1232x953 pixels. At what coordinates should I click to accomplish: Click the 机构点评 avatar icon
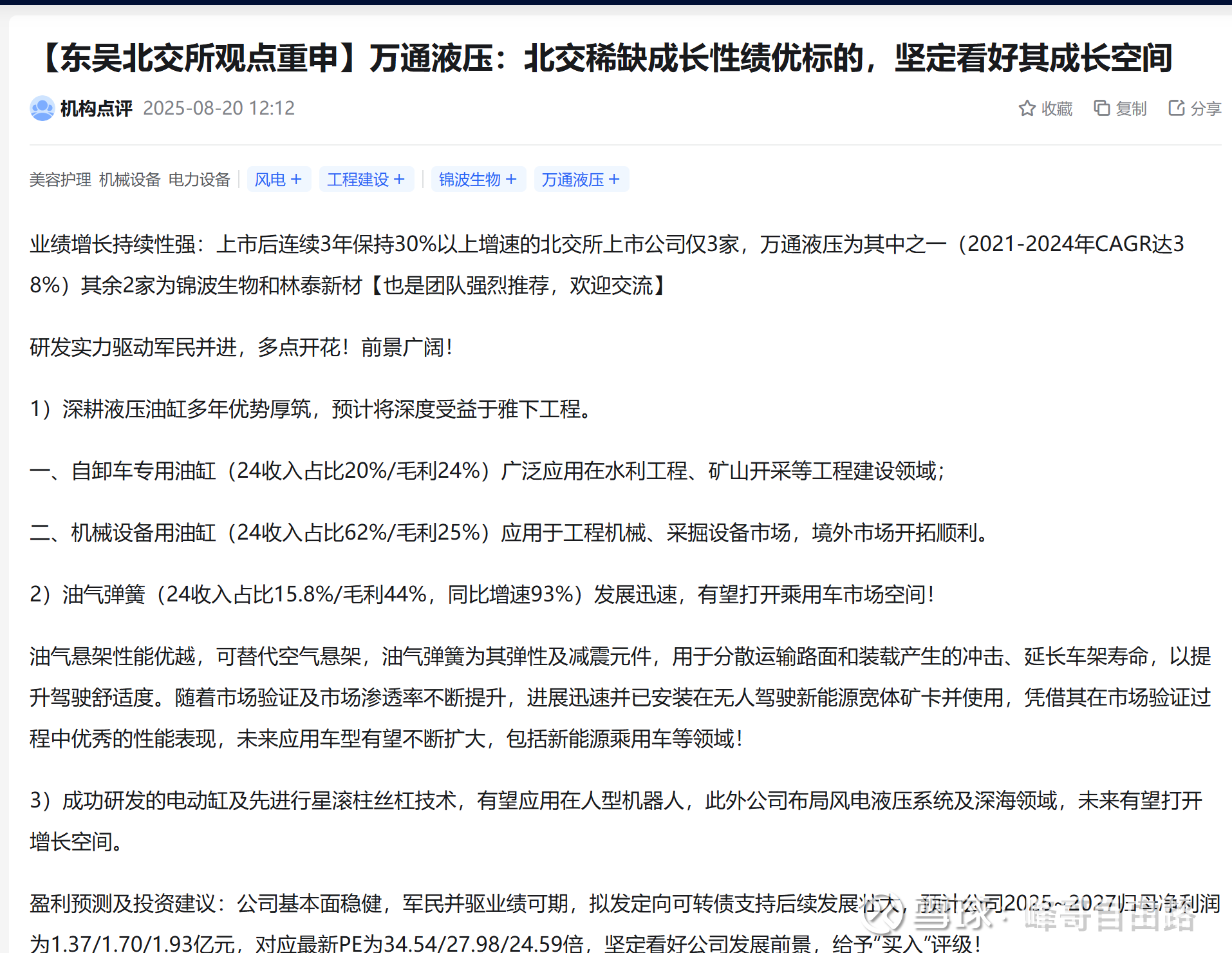click(42, 108)
